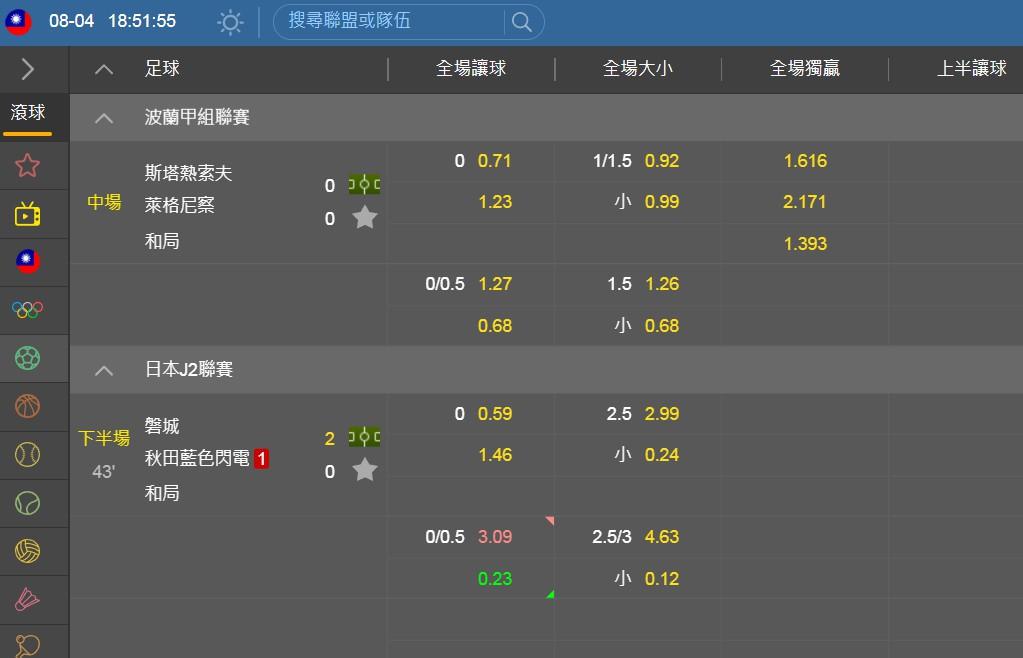Open favorites star in sidebar
Viewport: 1023px width, 658px height.
27,166
